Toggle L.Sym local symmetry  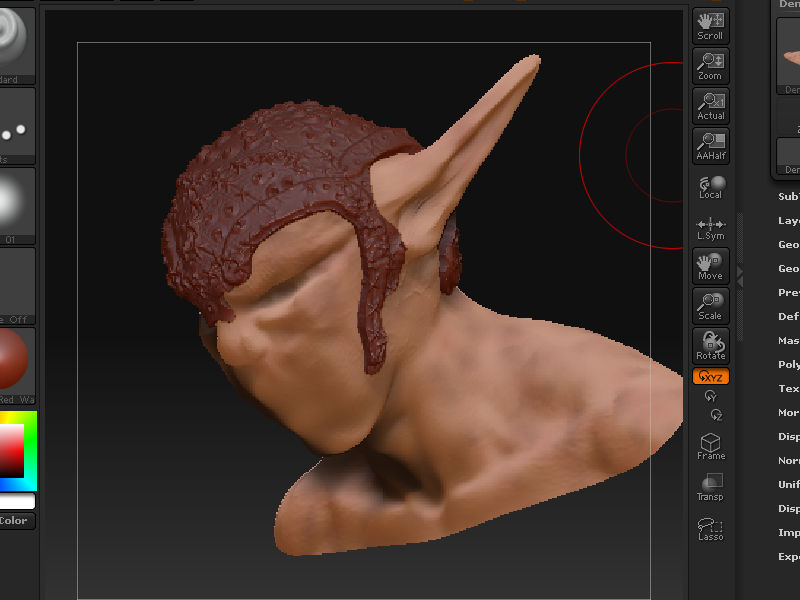pyautogui.click(x=710, y=228)
